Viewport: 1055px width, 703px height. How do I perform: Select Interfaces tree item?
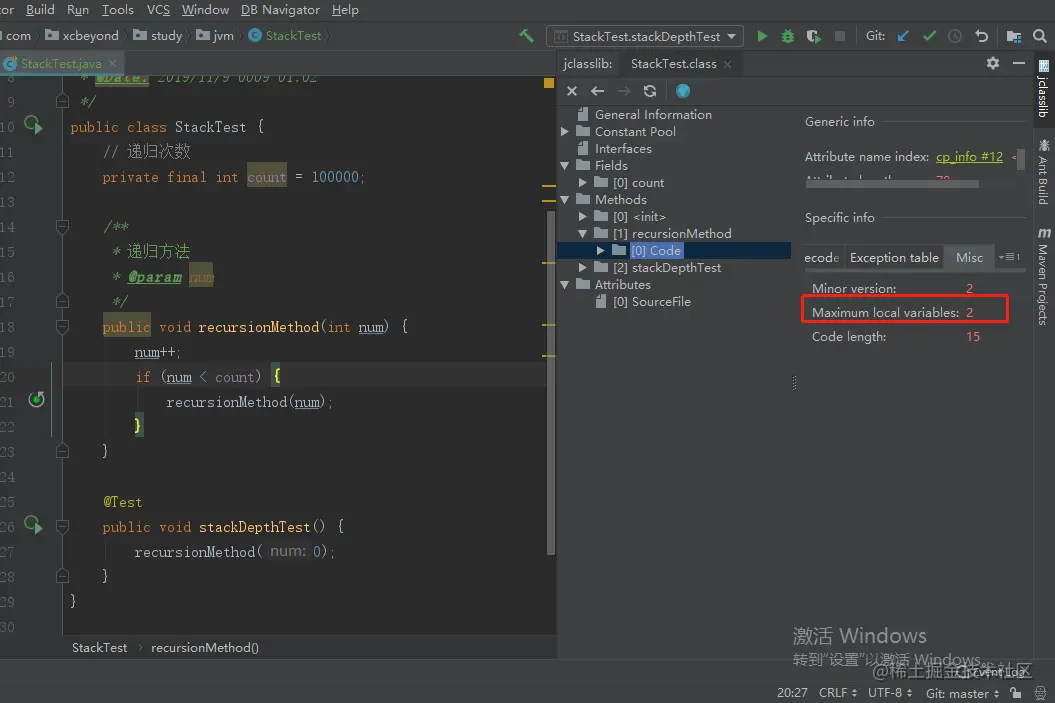[623, 149]
